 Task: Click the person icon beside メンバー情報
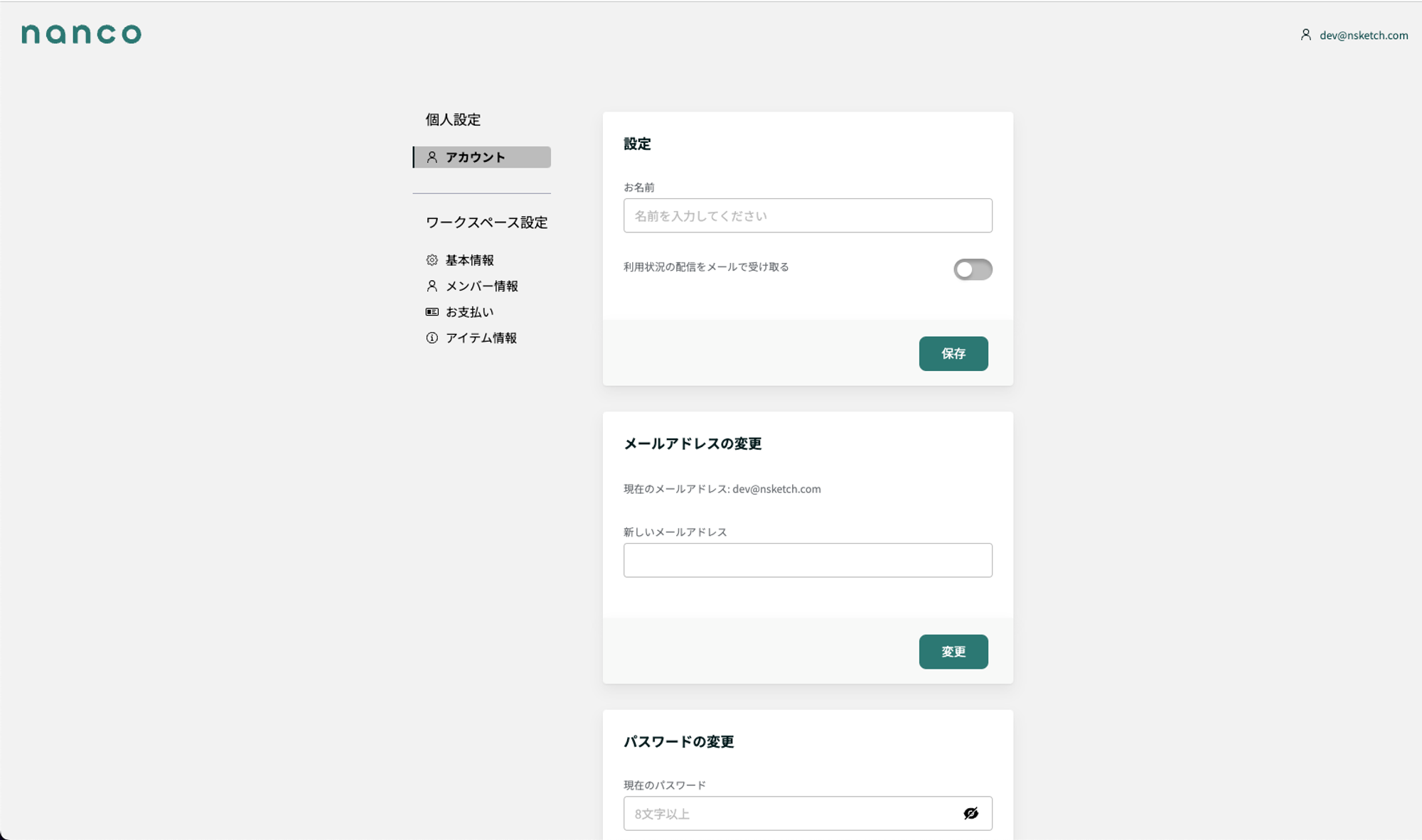(432, 286)
